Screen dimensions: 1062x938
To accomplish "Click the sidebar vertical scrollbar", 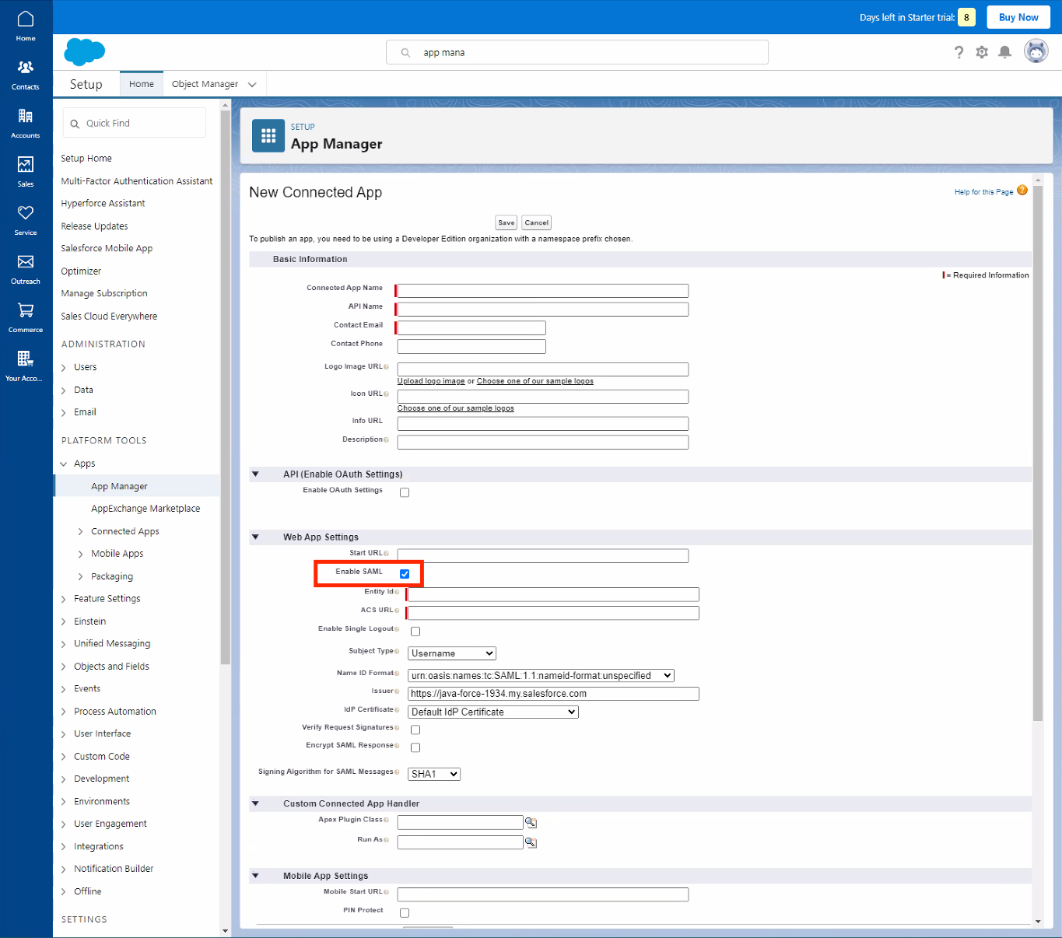I will coord(226,386).
